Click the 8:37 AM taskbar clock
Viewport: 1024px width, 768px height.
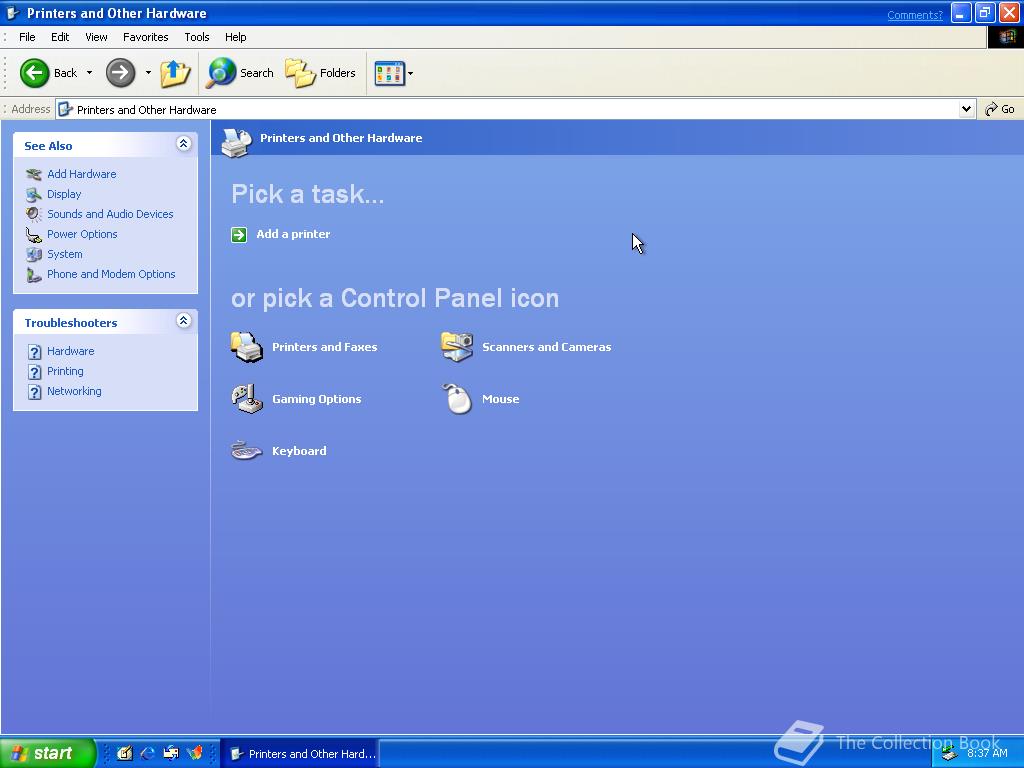(987, 753)
